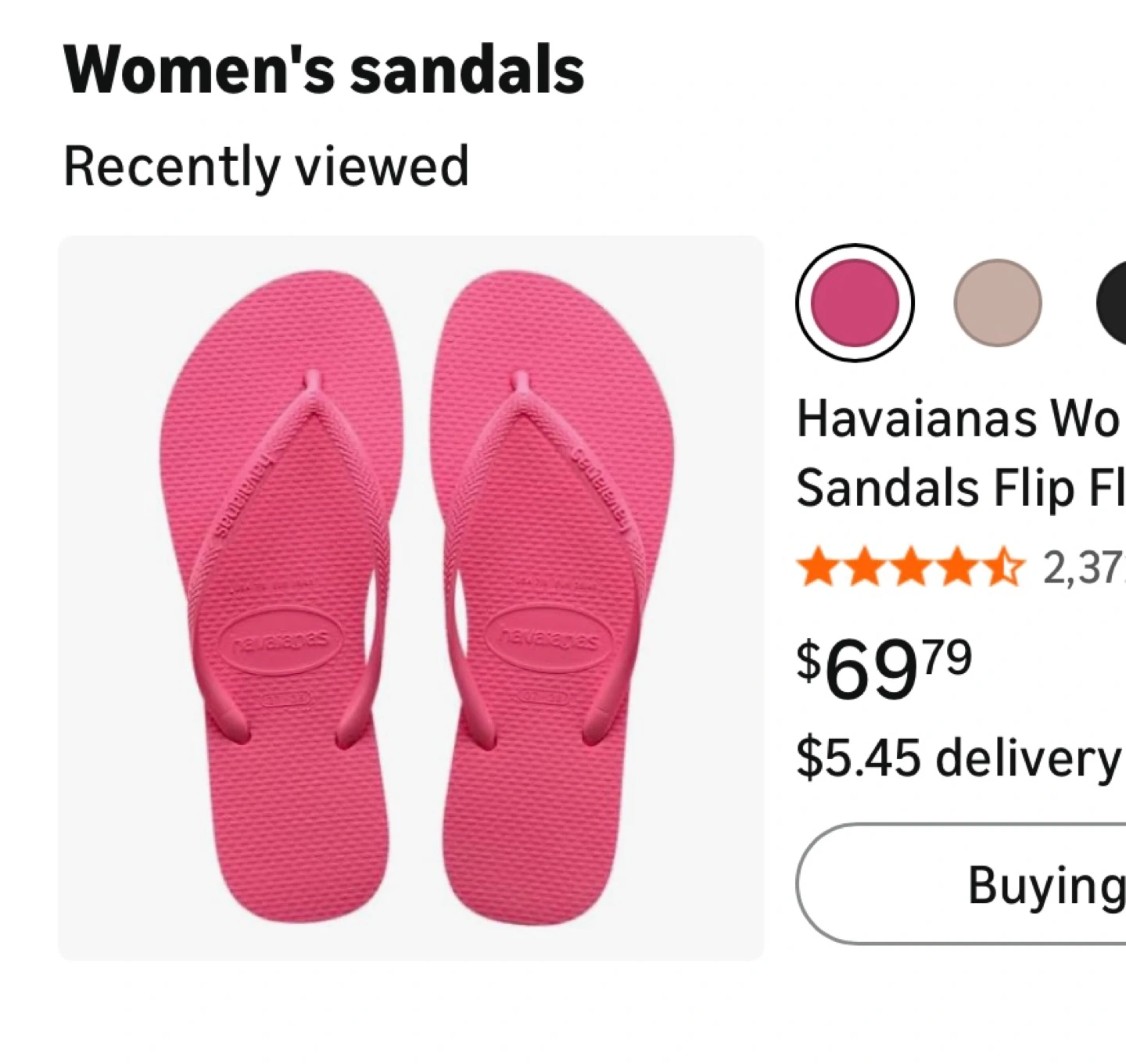Viewport: 1126px width, 1064px height.
Task: Click the "Sandals Flip Fl" title line
Action: [959, 488]
